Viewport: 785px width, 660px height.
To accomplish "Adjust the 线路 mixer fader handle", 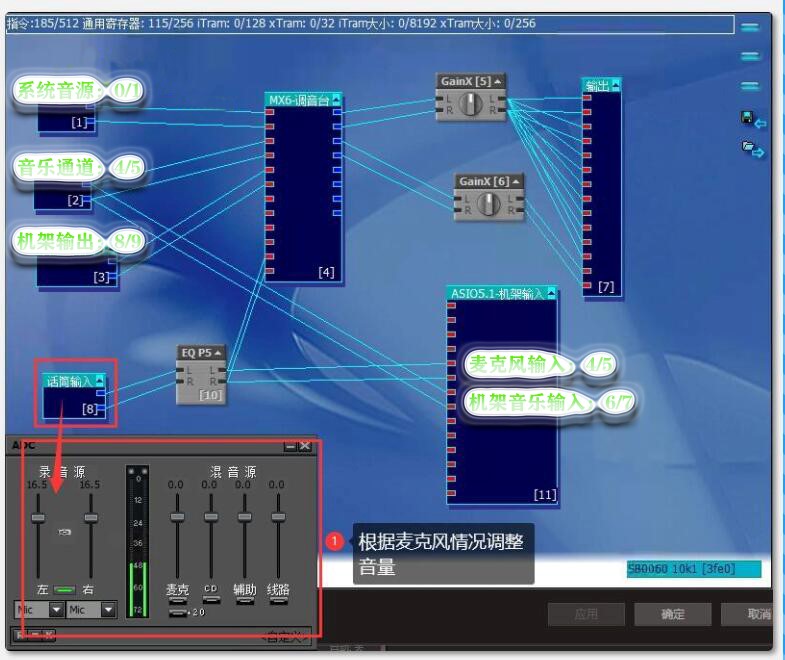I will coord(278,517).
